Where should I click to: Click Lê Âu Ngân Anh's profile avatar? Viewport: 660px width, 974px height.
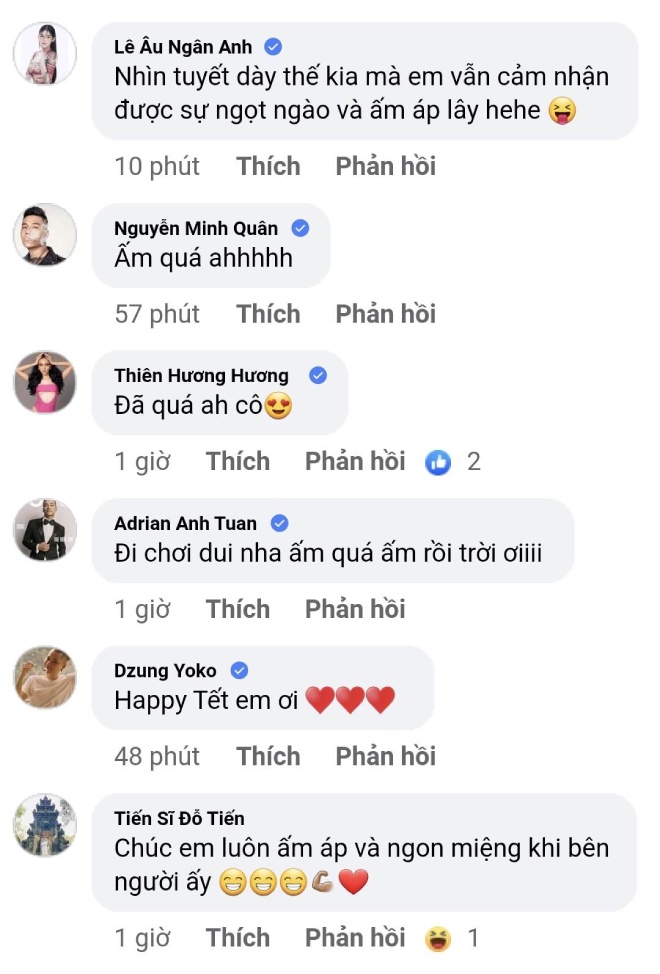click(x=44, y=55)
